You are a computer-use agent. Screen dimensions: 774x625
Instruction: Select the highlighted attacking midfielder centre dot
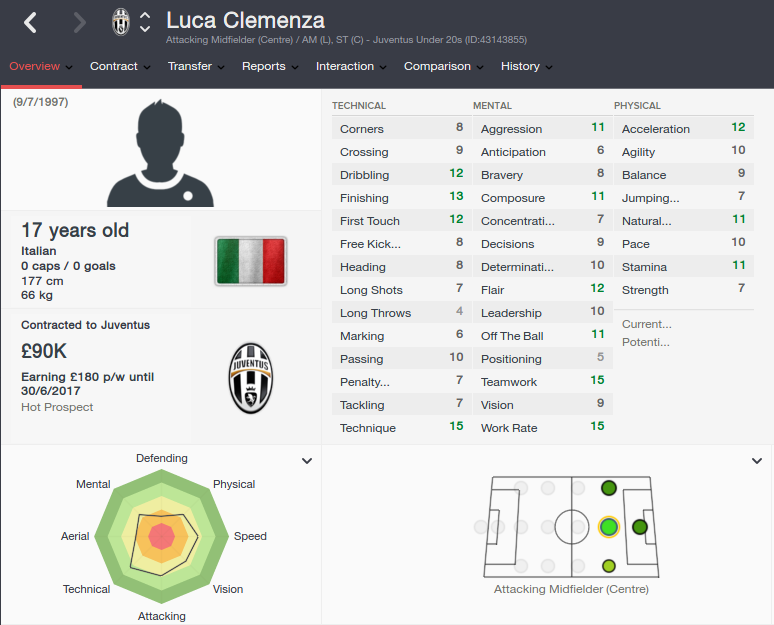(x=609, y=527)
